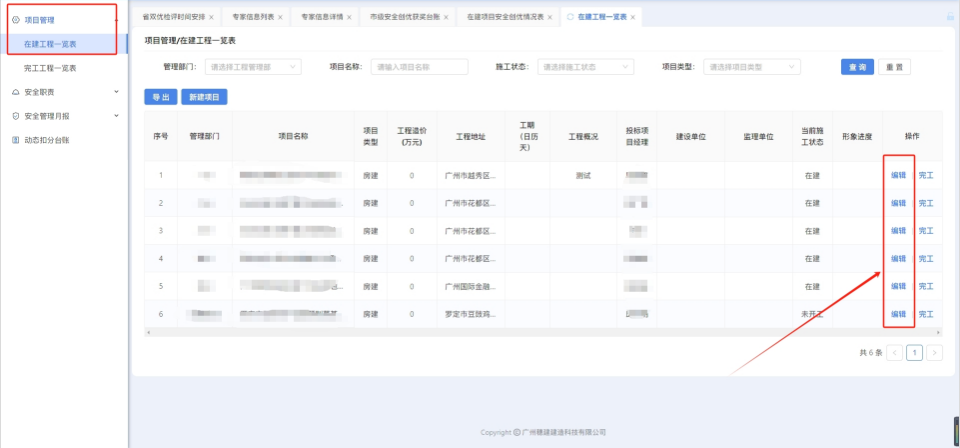Close the 专家信息列表 tab
This screenshot has width=960, height=448.
(280, 18)
